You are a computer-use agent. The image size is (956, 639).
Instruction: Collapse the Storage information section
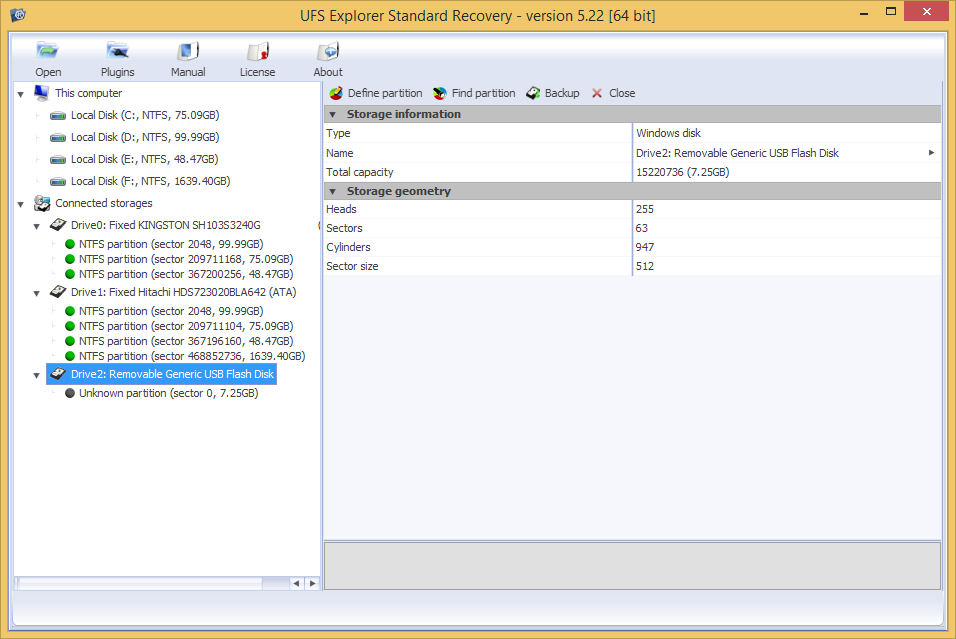tap(333, 114)
